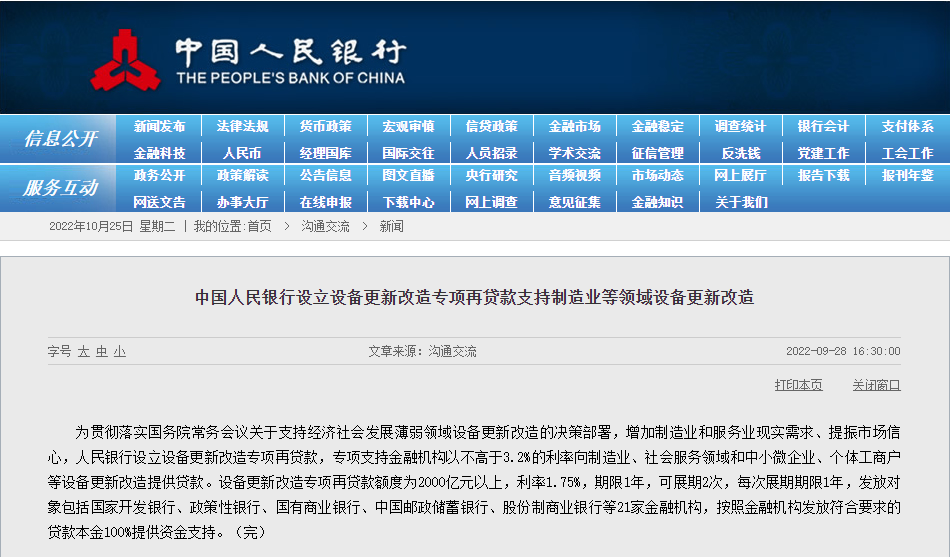Image resolution: width=951 pixels, height=557 pixels.
Task: Select 征信管理 menu item
Action: pyautogui.click(x=658, y=153)
